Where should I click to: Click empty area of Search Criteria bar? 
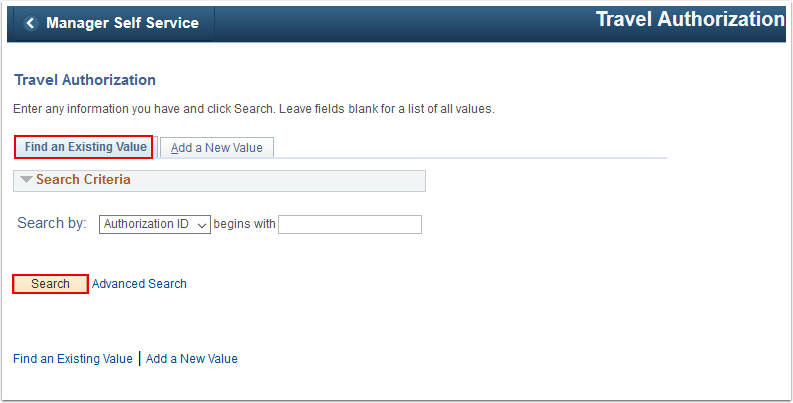click(x=278, y=181)
